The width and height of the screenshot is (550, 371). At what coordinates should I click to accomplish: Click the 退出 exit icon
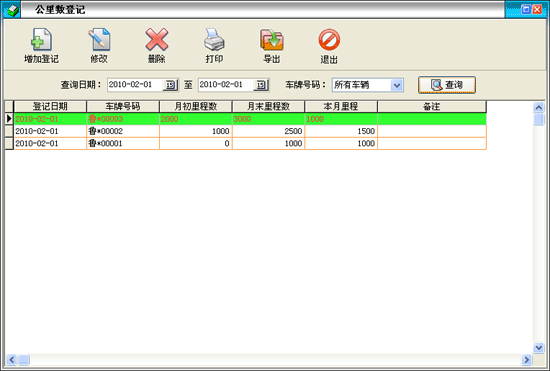click(329, 40)
